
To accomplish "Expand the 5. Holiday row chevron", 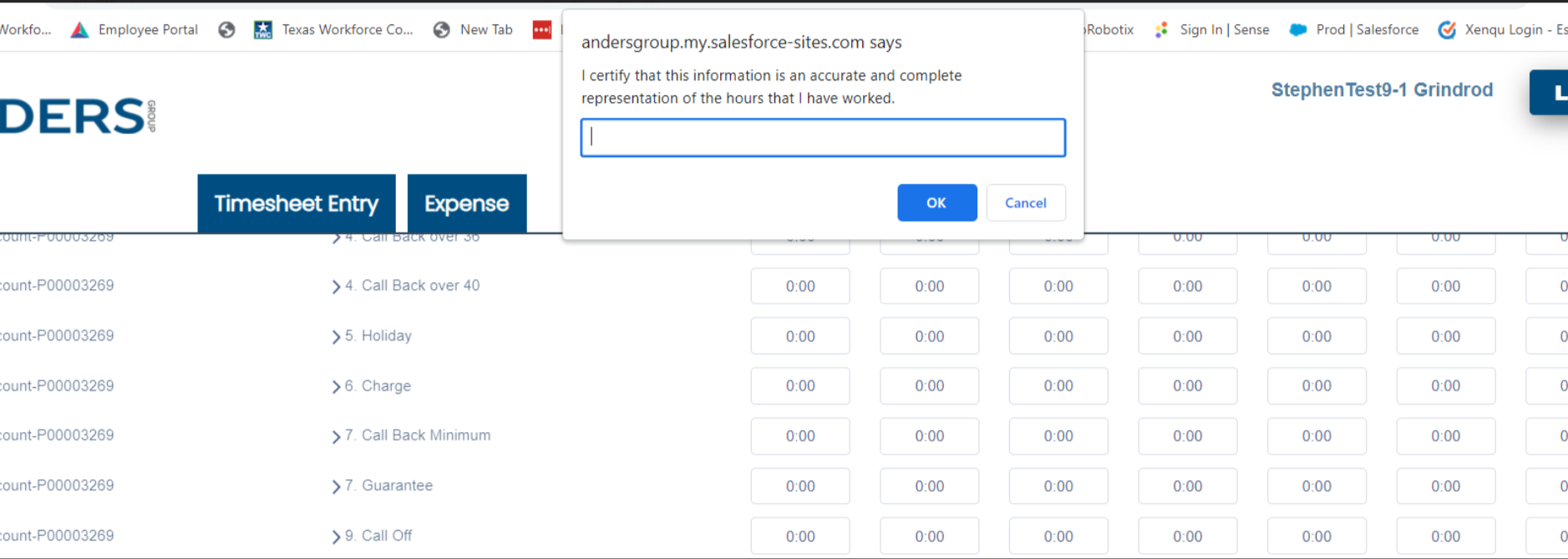I will click(336, 337).
